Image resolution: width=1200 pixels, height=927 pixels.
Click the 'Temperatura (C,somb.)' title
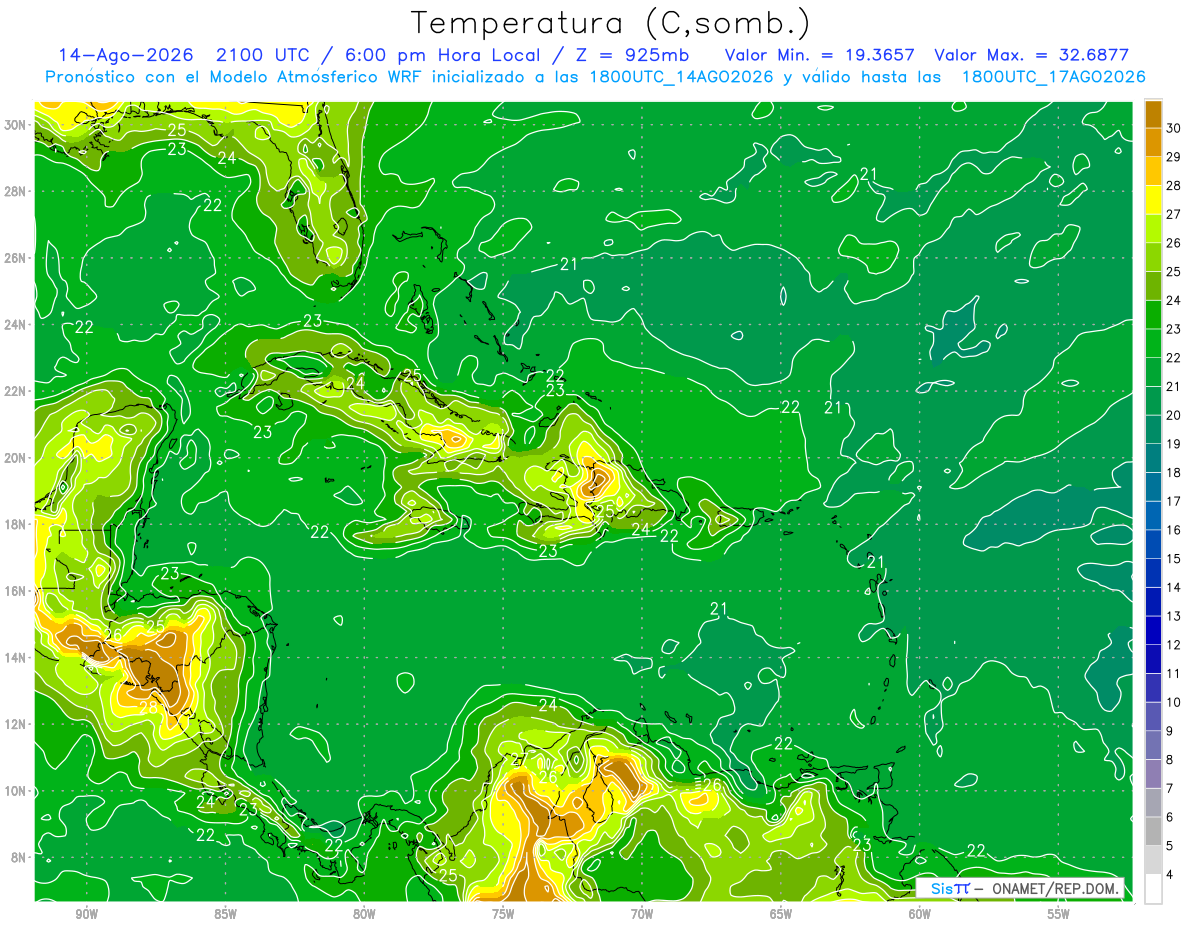pyautogui.click(x=611, y=22)
